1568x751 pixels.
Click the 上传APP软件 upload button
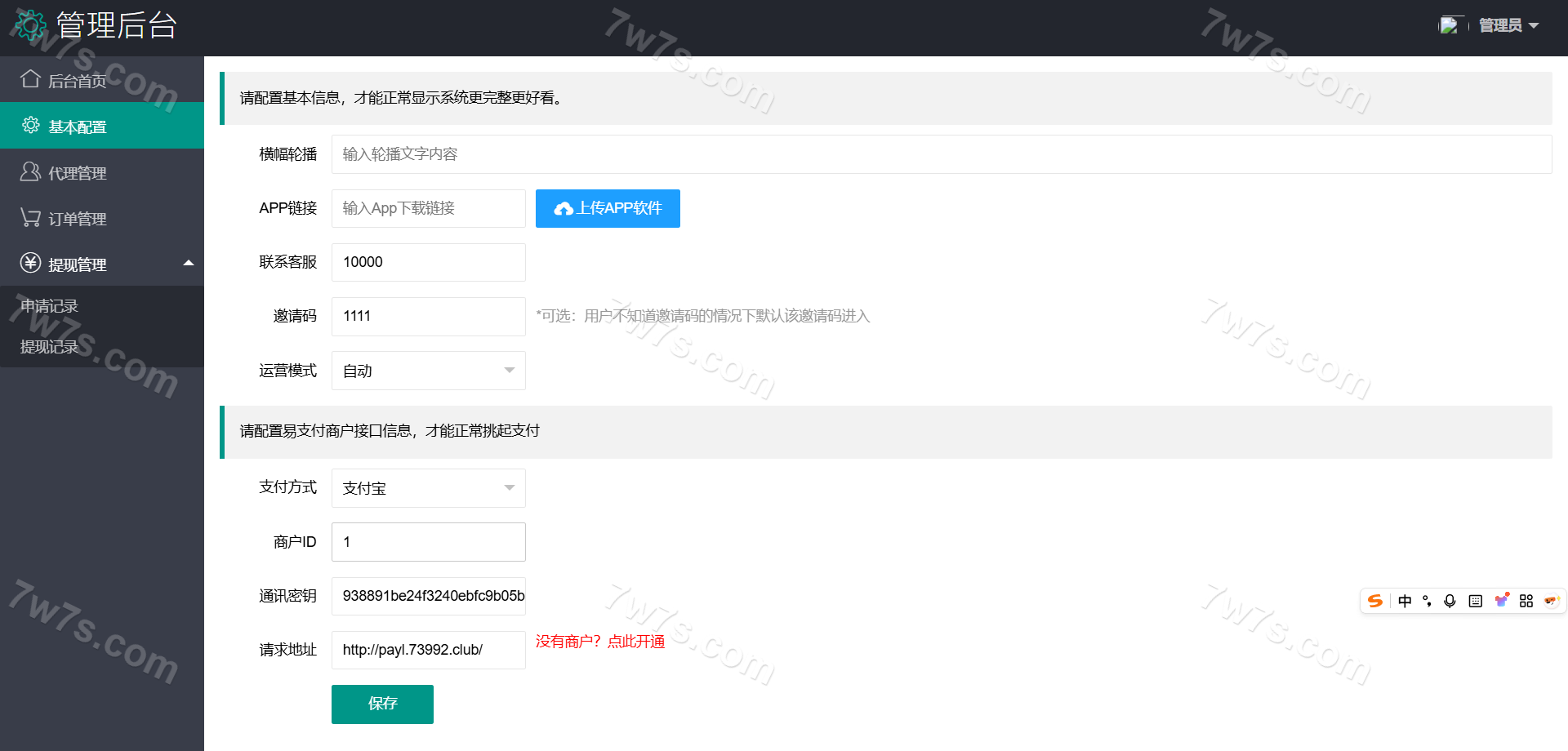point(608,208)
